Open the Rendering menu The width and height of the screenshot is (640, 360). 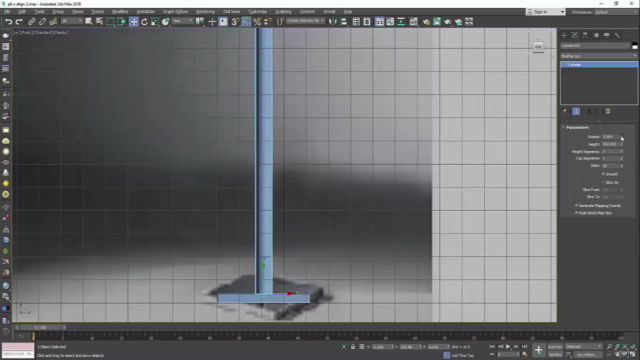205,12
